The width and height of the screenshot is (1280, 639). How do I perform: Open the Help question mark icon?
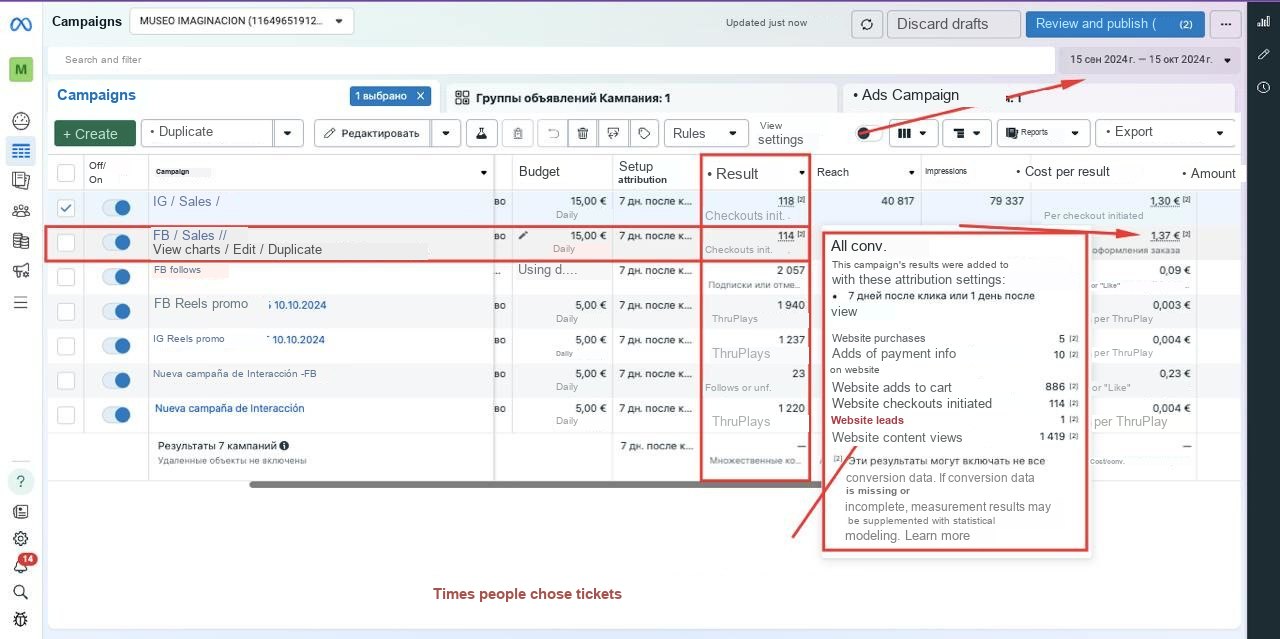(x=21, y=481)
